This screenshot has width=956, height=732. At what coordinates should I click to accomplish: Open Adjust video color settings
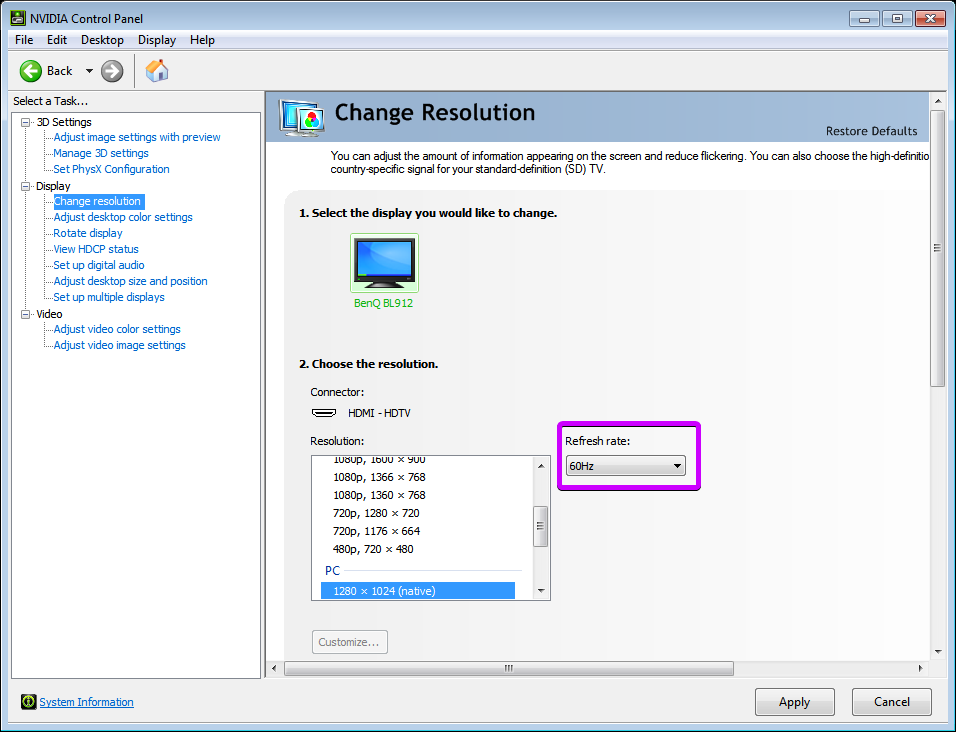pyautogui.click(x=117, y=329)
